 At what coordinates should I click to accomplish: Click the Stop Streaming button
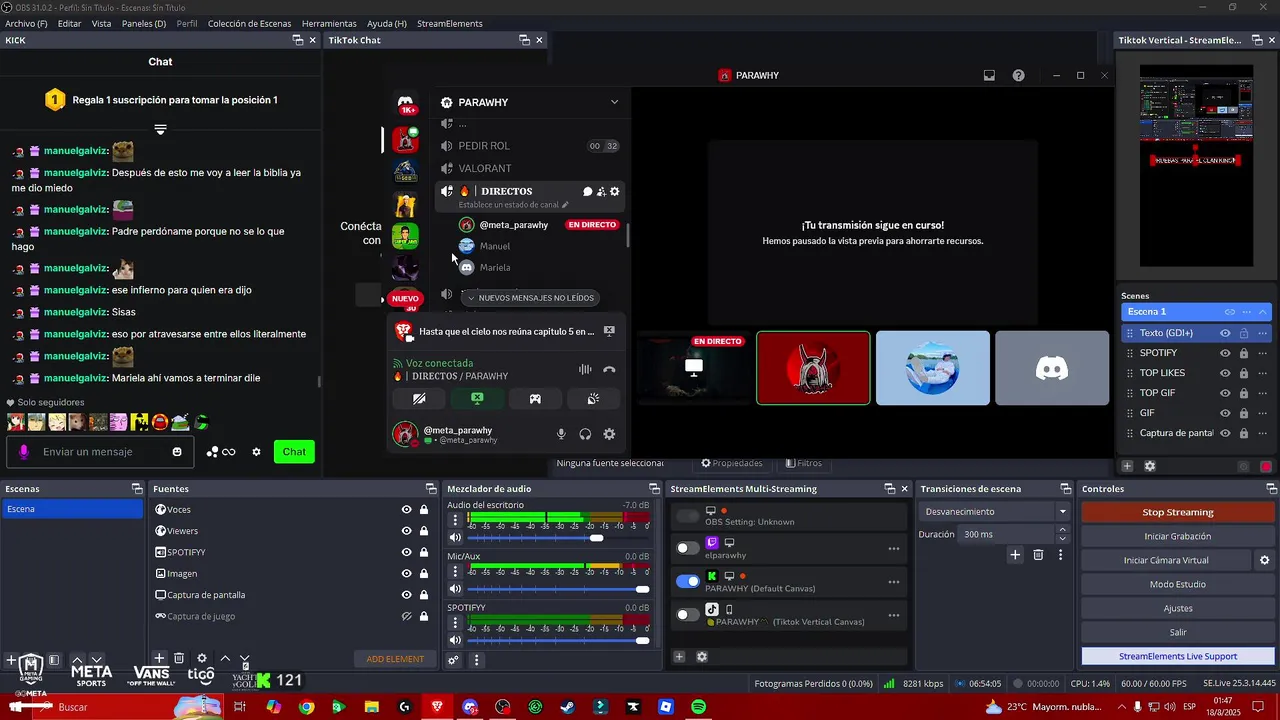1178,512
